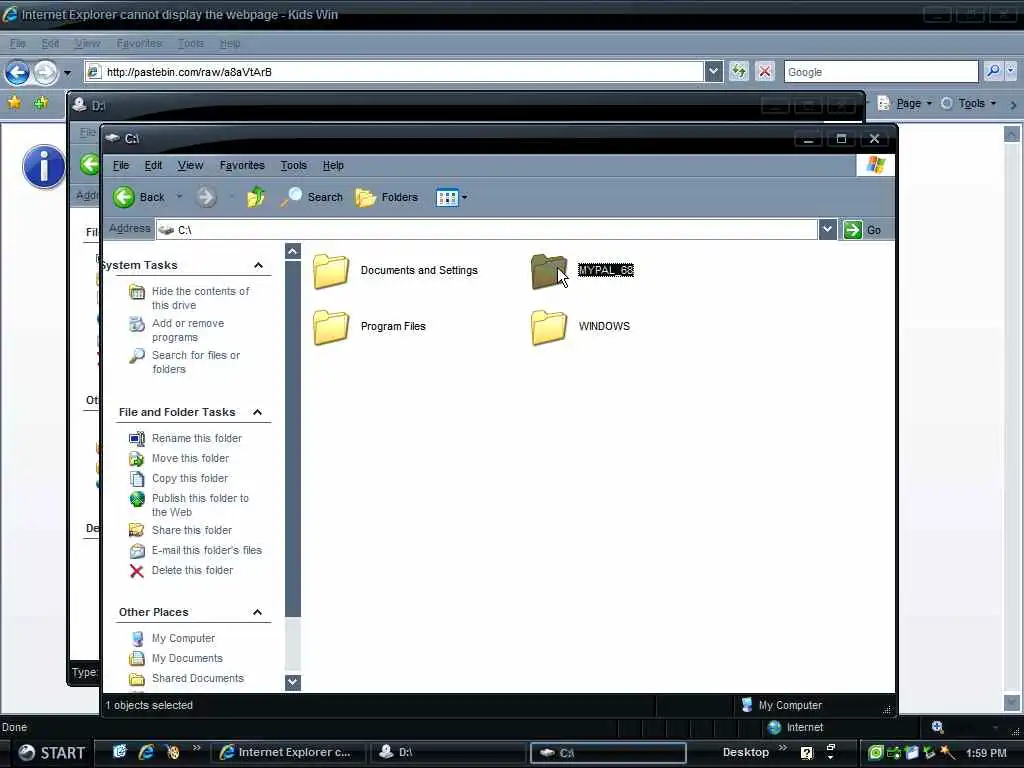Open Shared Documents in Other Places

tap(197, 679)
